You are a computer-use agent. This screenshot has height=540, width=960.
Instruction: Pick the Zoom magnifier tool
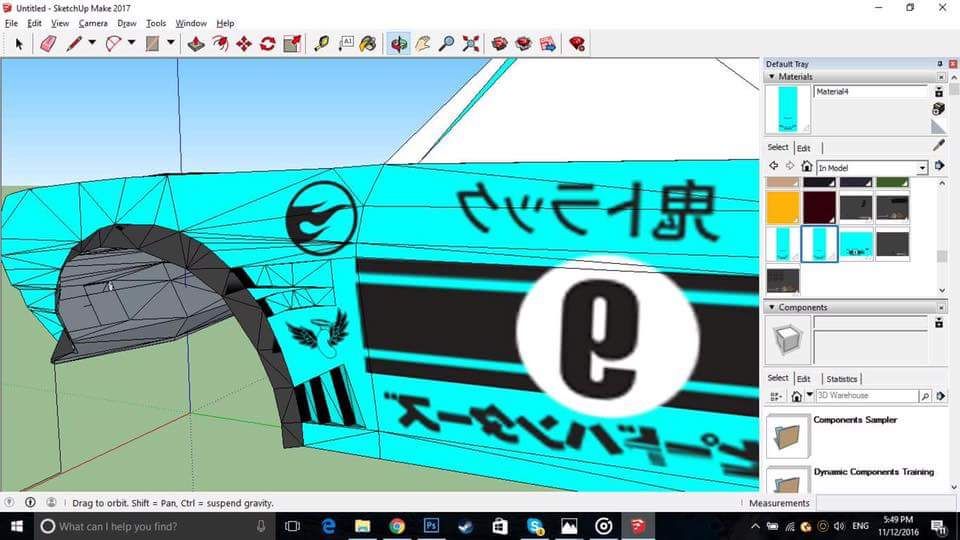[x=447, y=44]
